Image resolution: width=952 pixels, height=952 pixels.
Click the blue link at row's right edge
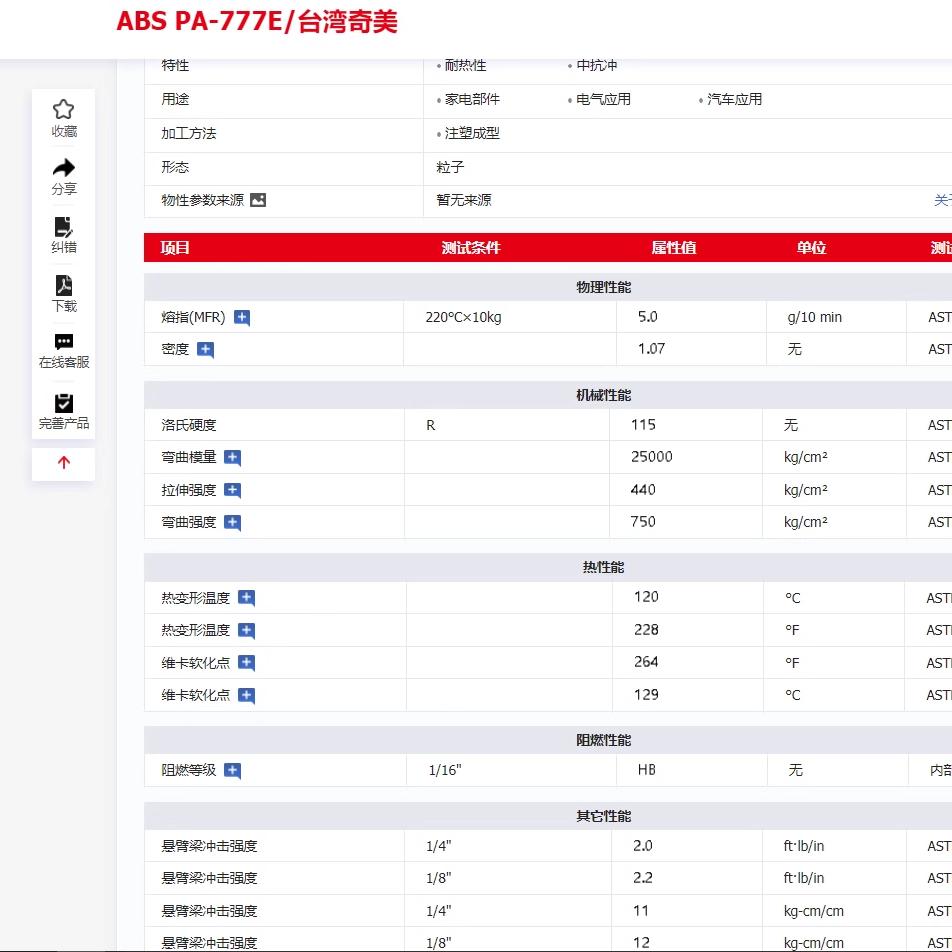(x=942, y=200)
